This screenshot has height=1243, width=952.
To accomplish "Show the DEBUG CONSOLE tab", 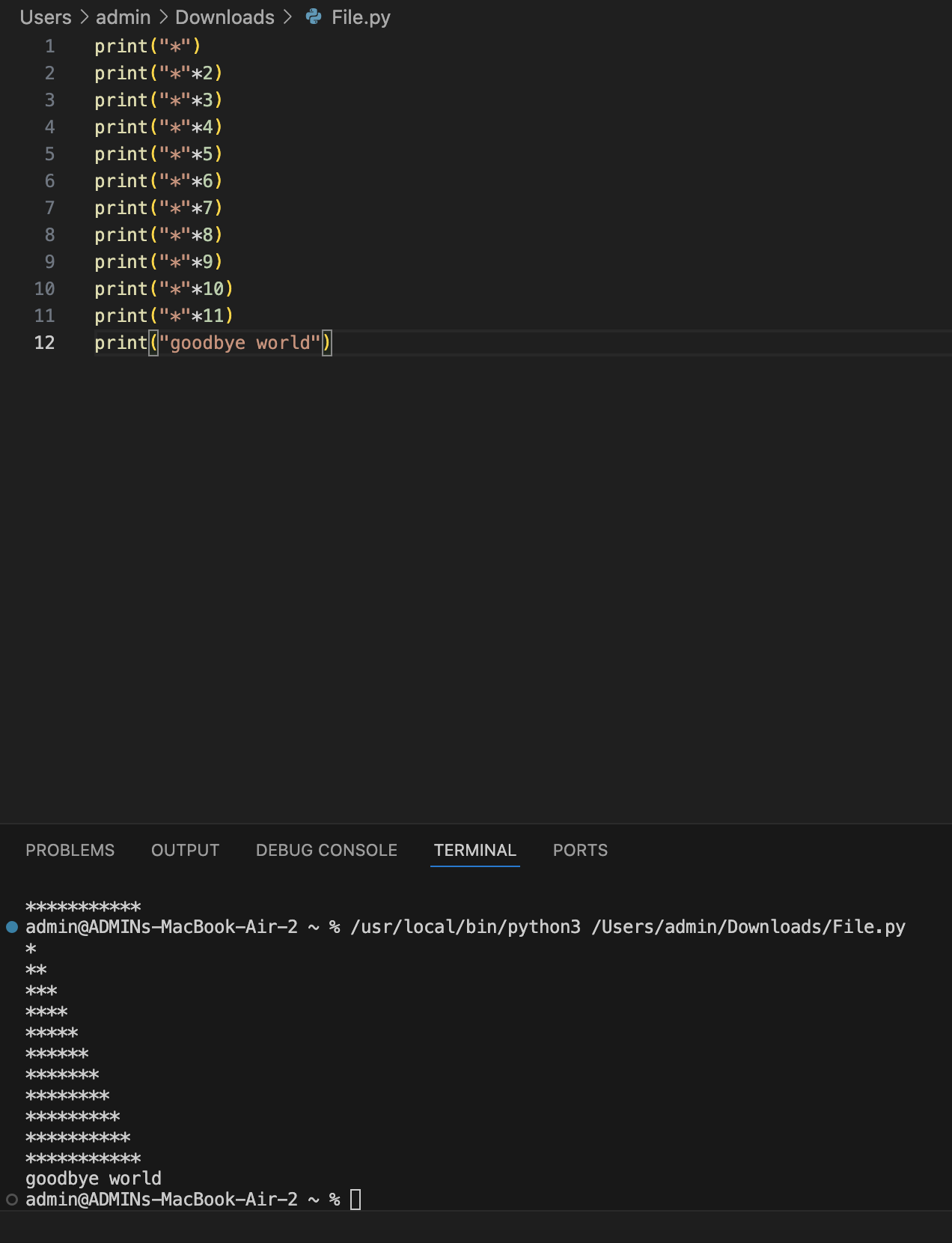I will coord(326,850).
